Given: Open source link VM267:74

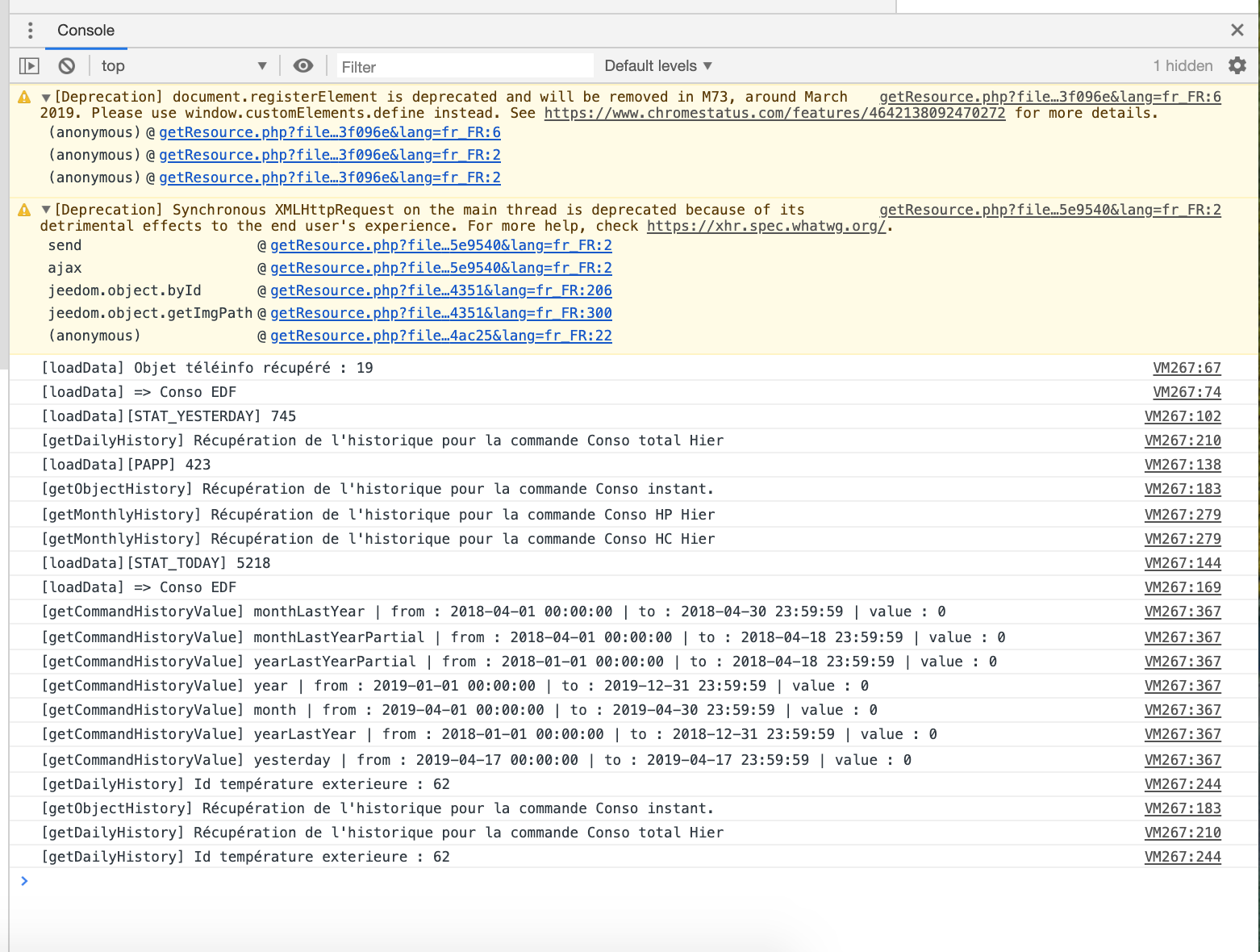Looking at the screenshot, I should (x=1187, y=392).
